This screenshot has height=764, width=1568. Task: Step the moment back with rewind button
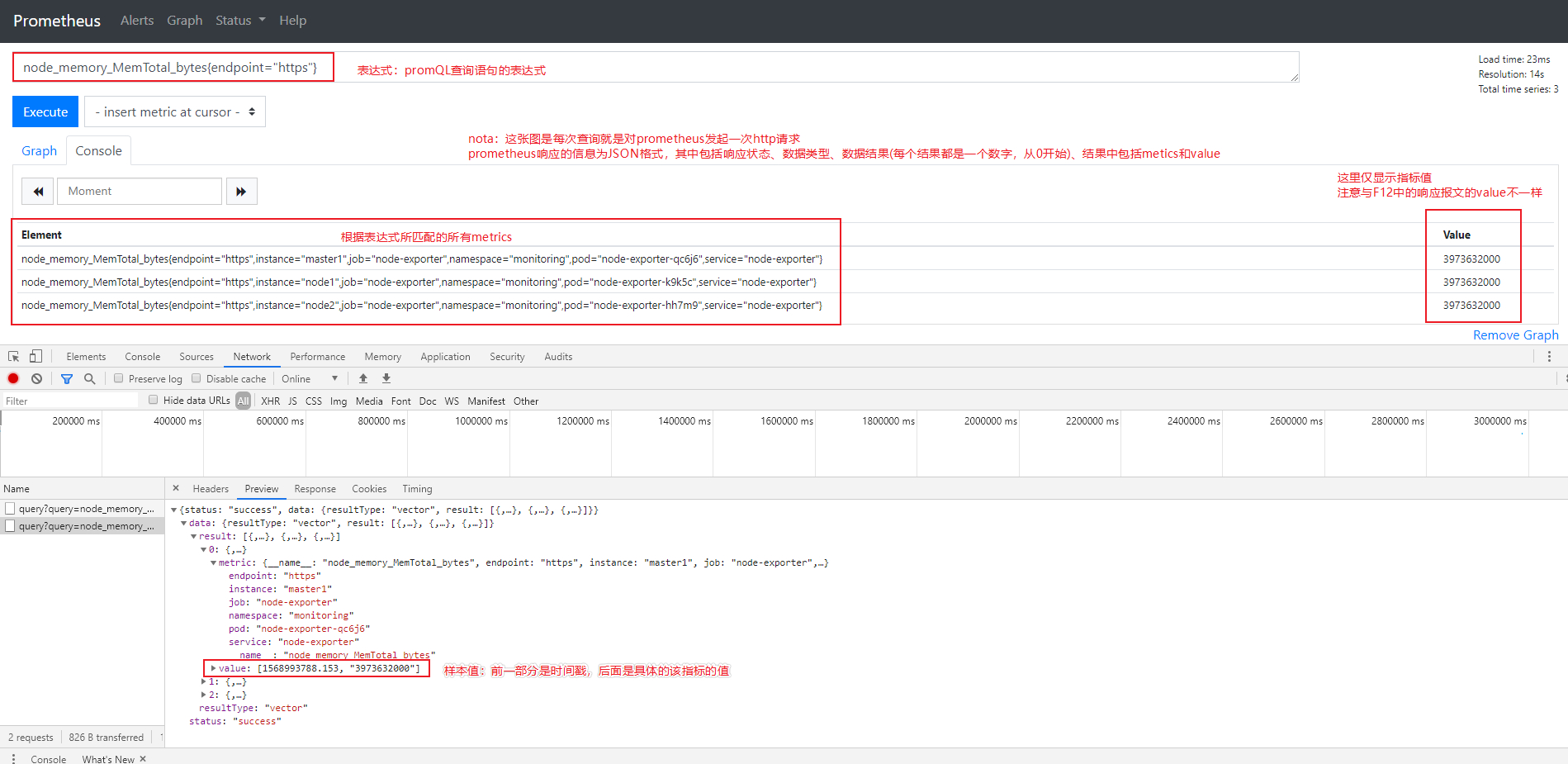click(x=38, y=191)
